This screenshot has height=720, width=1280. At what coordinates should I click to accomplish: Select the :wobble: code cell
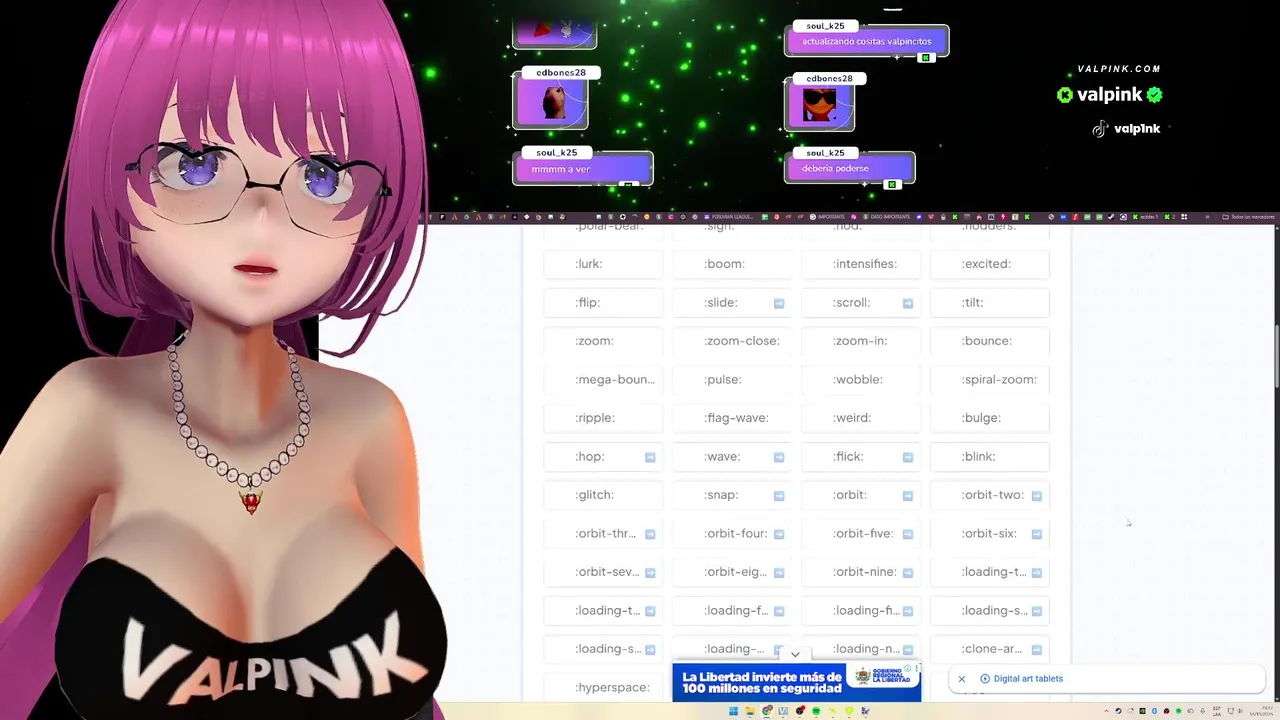(x=861, y=380)
